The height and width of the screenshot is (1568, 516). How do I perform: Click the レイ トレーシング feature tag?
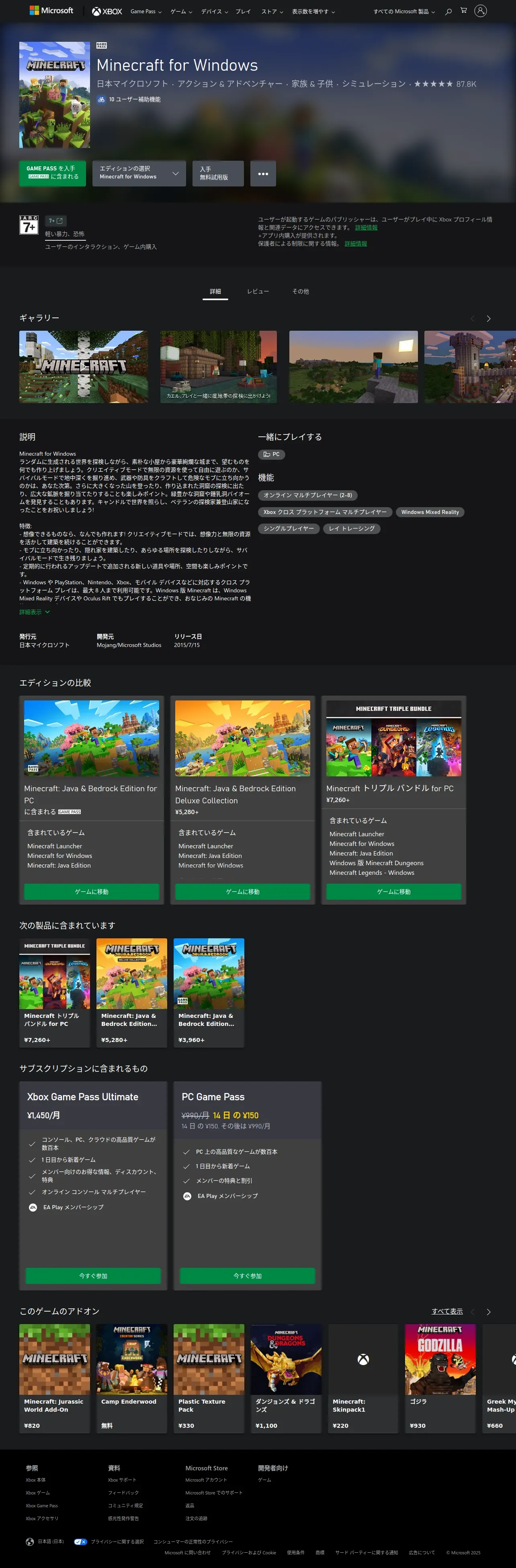coord(352,528)
